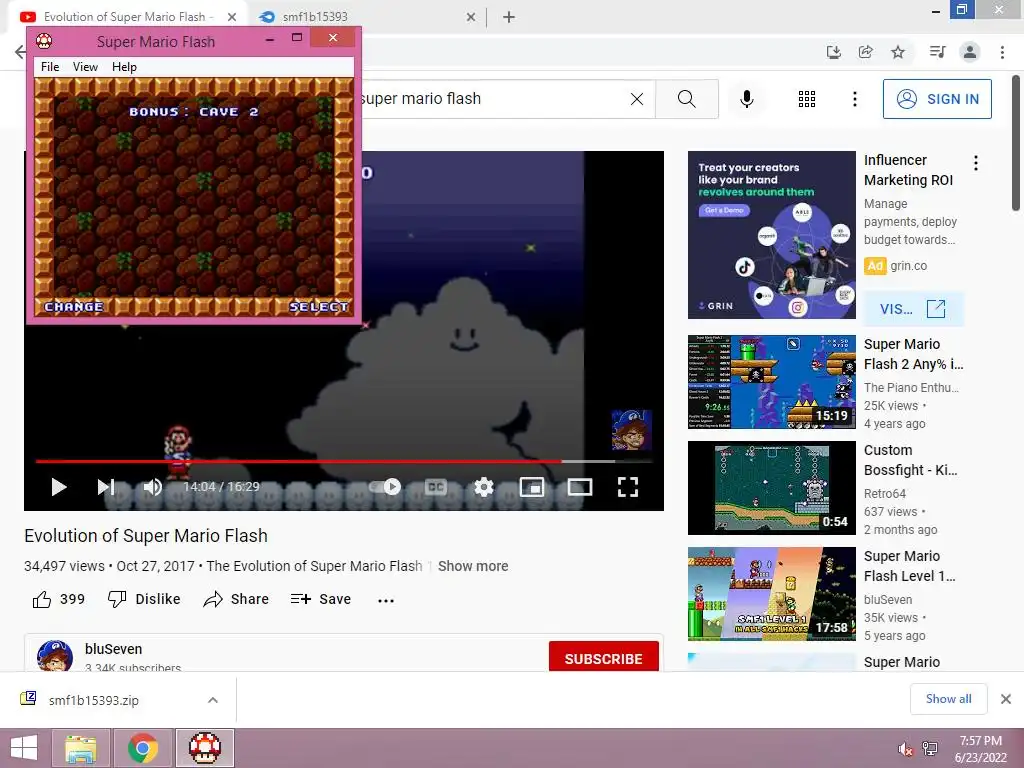Enter full screen mode
1024x768 pixels.
(628, 487)
